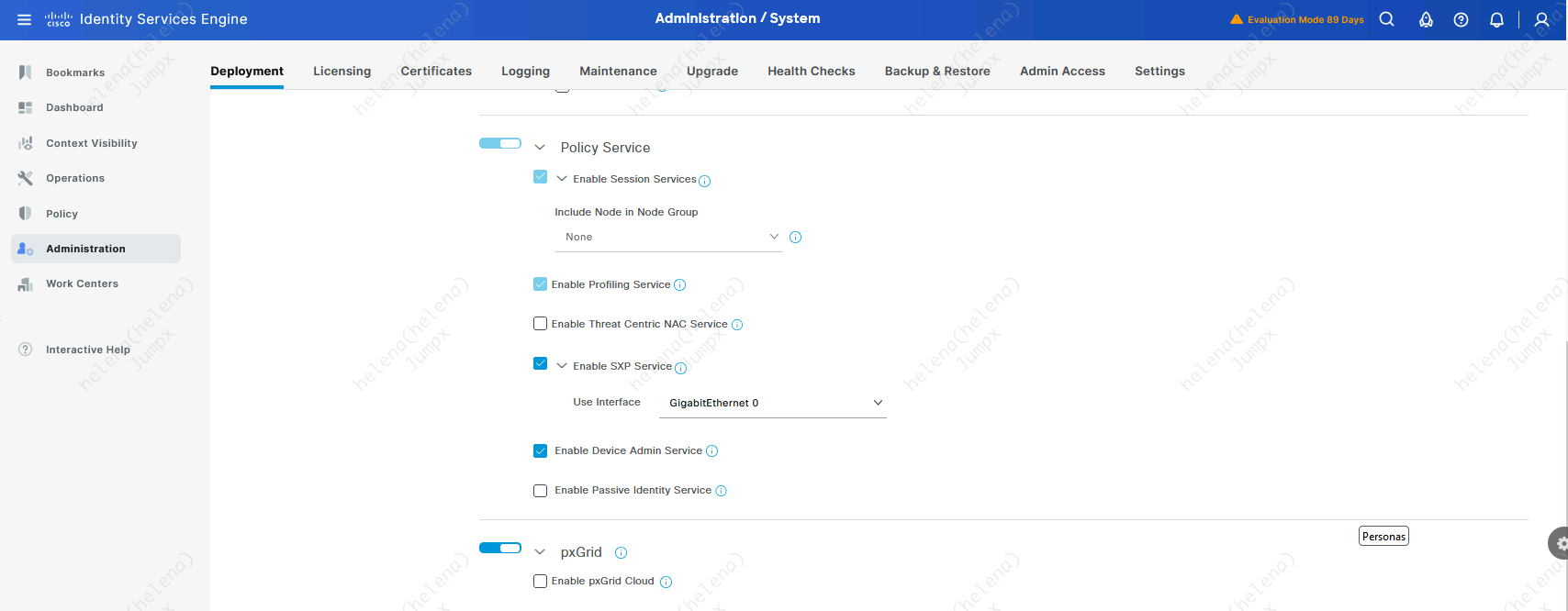The height and width of the screenshot is (611, 1568).
Task: Open the Use Interface GigabitEthernet 0 dropdown
Action: 772,403
